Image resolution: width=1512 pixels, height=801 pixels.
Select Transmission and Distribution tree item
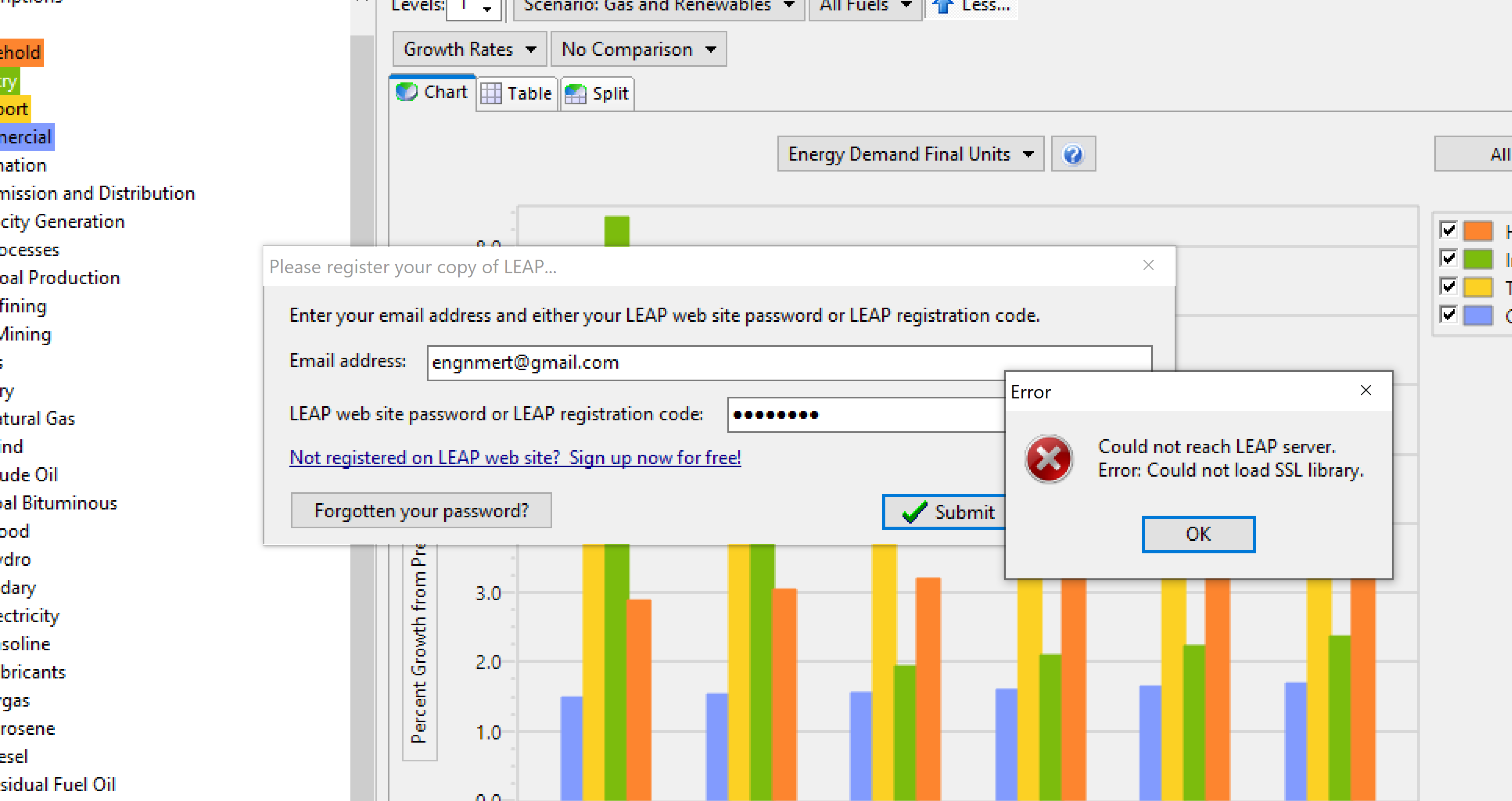(97, 193)
